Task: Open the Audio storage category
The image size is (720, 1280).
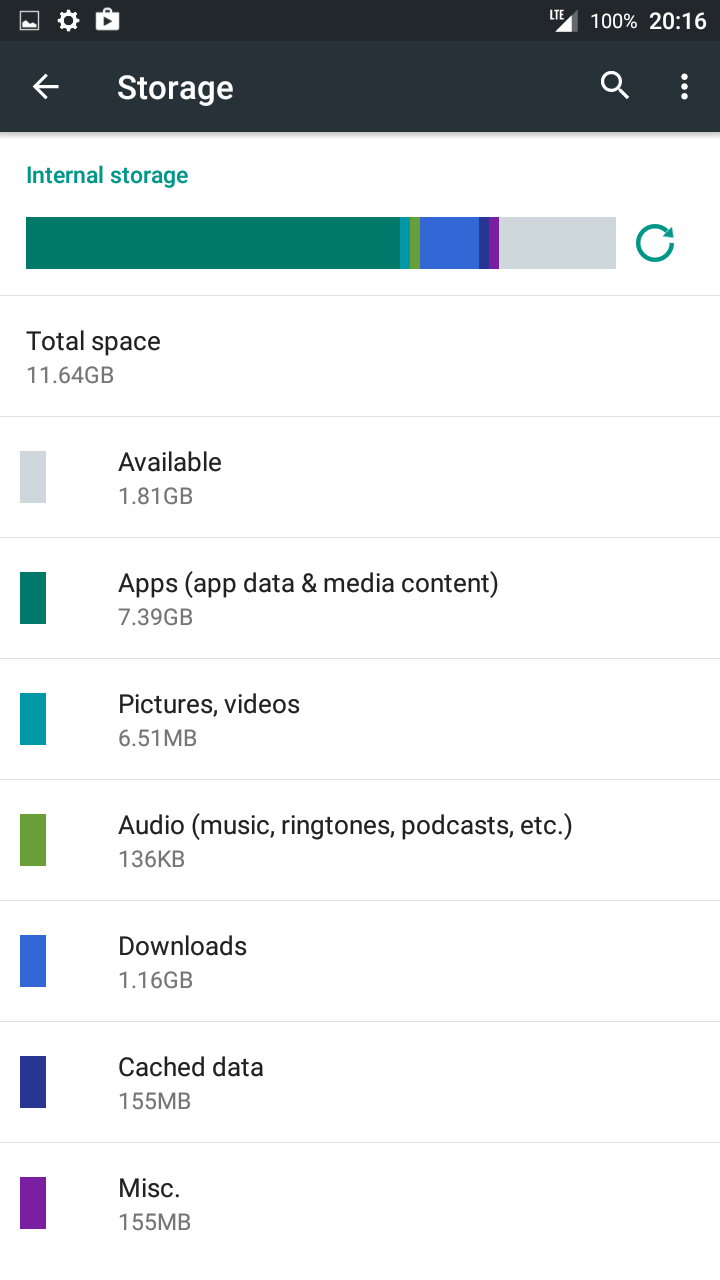Action: (345, 840)
